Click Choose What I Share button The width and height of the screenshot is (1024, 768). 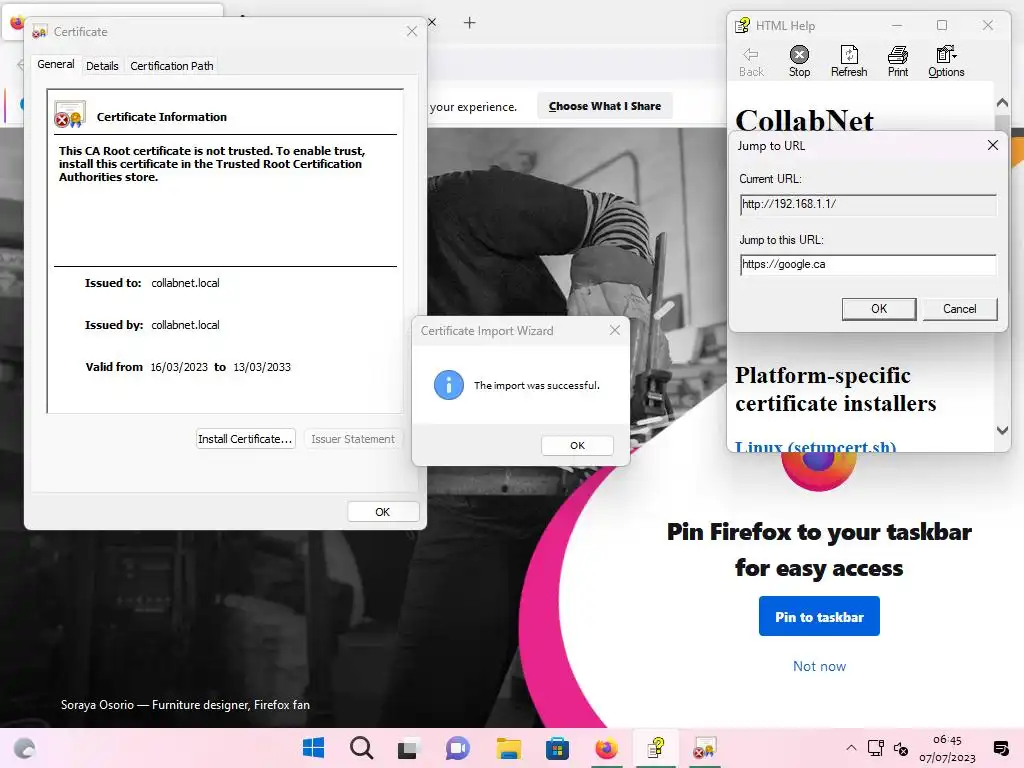[605, 106]
